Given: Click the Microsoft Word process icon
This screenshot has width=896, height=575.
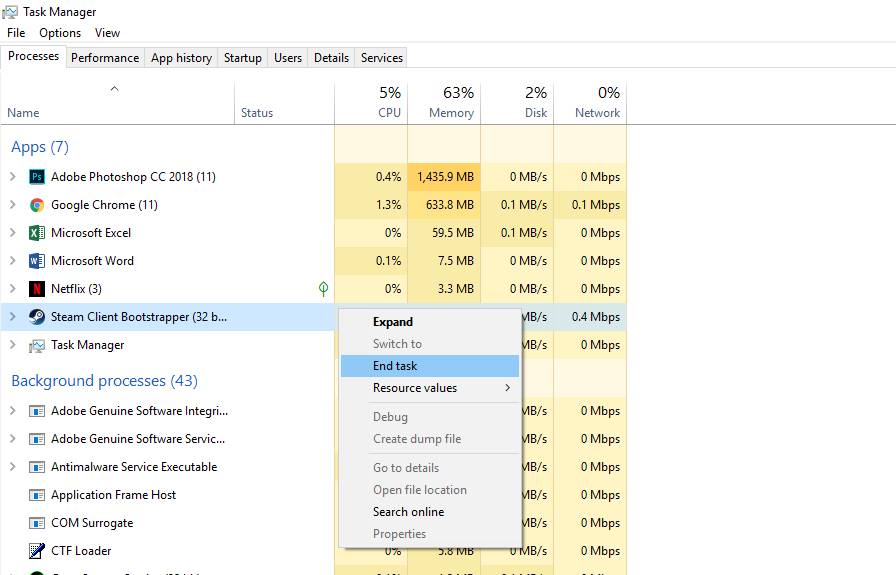Looking at the screenshot, I should pos(37,261).
